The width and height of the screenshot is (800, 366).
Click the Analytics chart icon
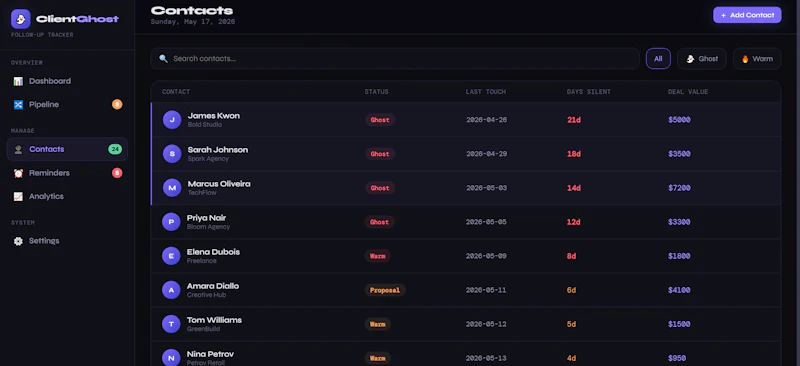(18, 197)
